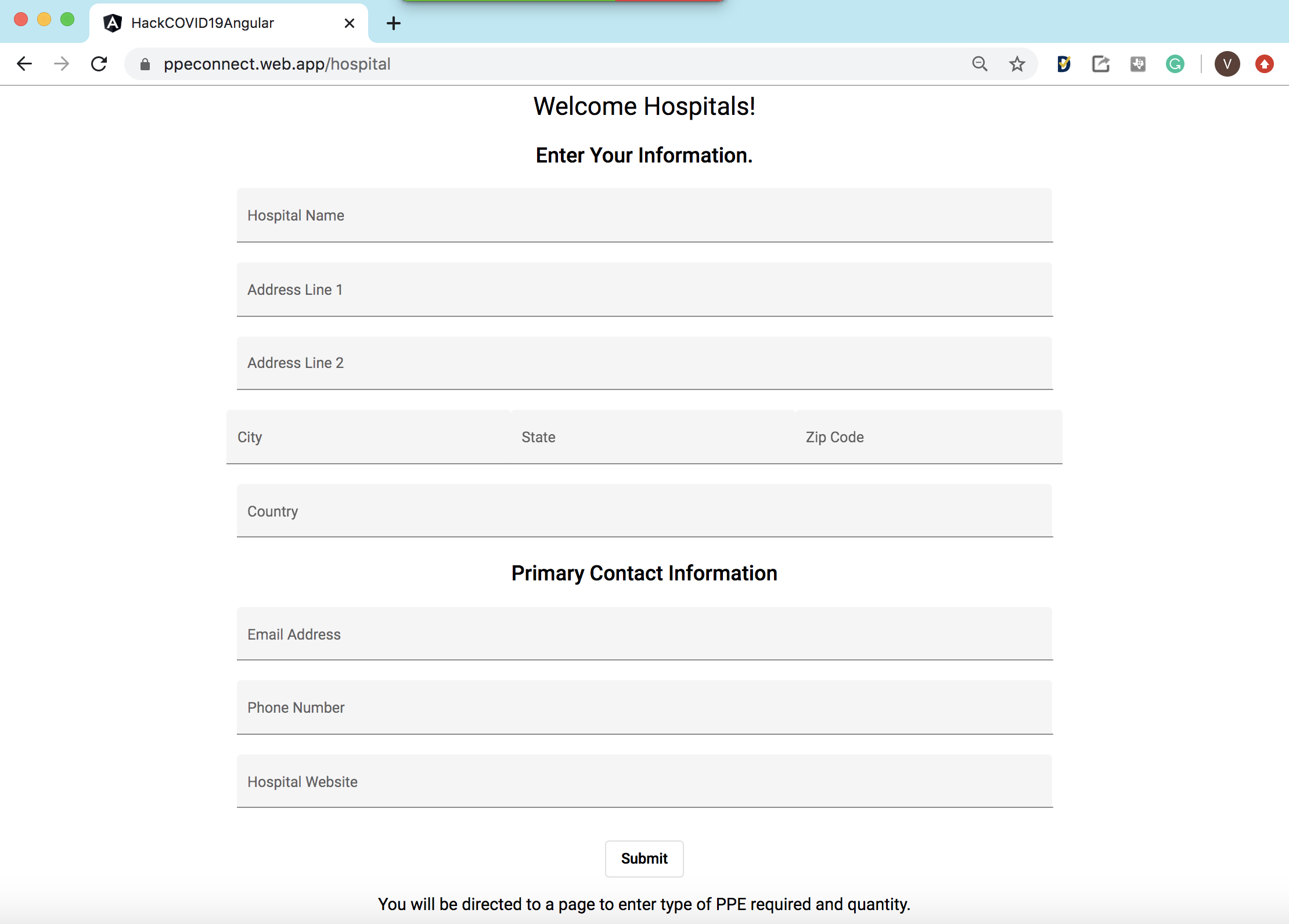The width and height of the screenshot is (1289, 924).
Task: Bookmark this page with the star icon
Action: pyautogui.click(x=1017, y=64)
